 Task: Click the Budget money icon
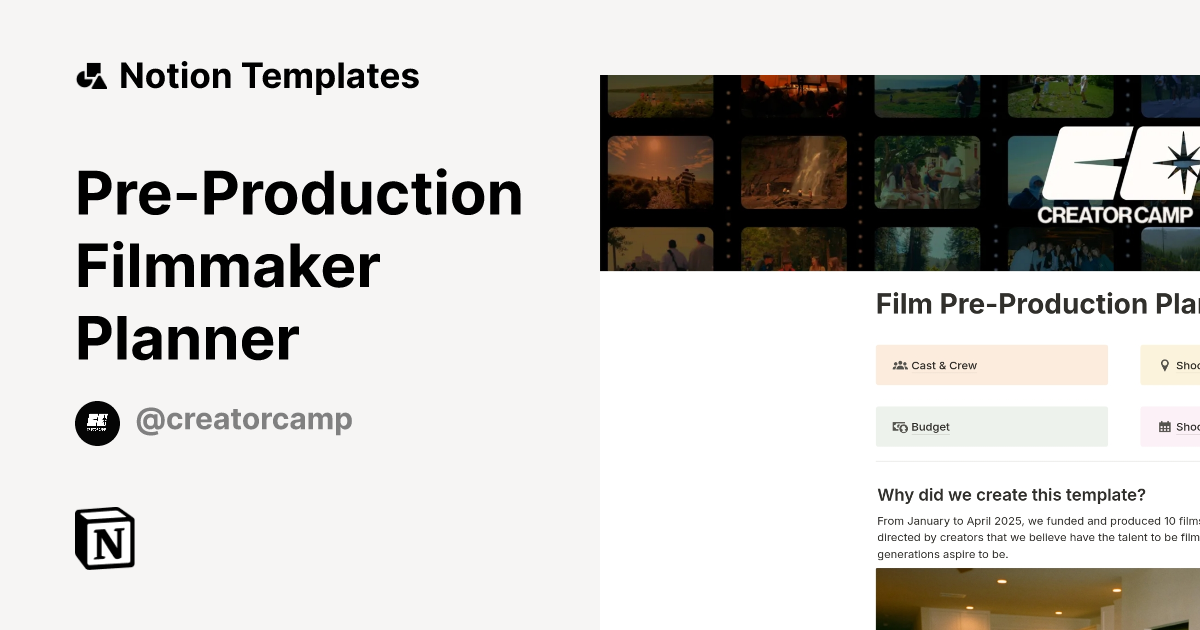coord(899,427)
